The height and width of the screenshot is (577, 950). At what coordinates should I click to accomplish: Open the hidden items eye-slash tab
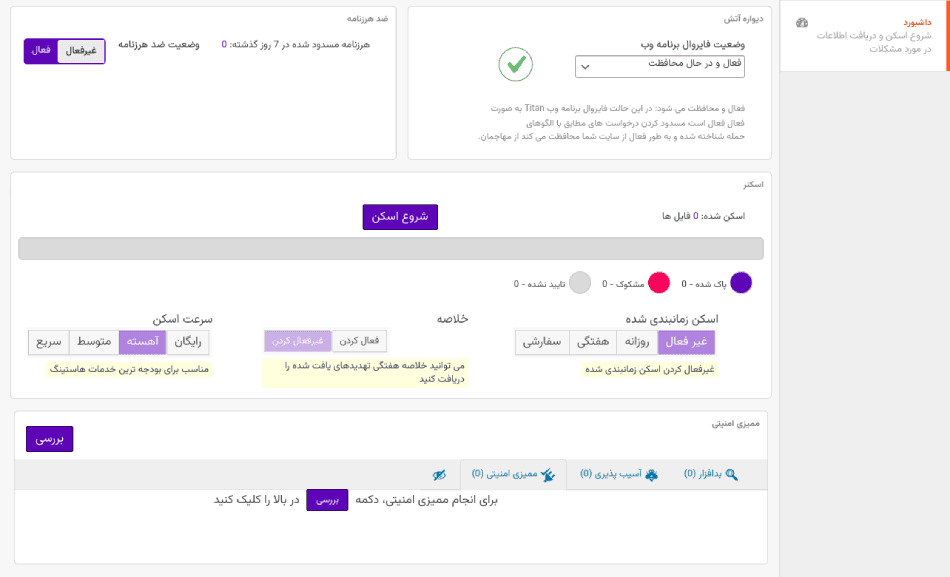(x=439, y=475)
